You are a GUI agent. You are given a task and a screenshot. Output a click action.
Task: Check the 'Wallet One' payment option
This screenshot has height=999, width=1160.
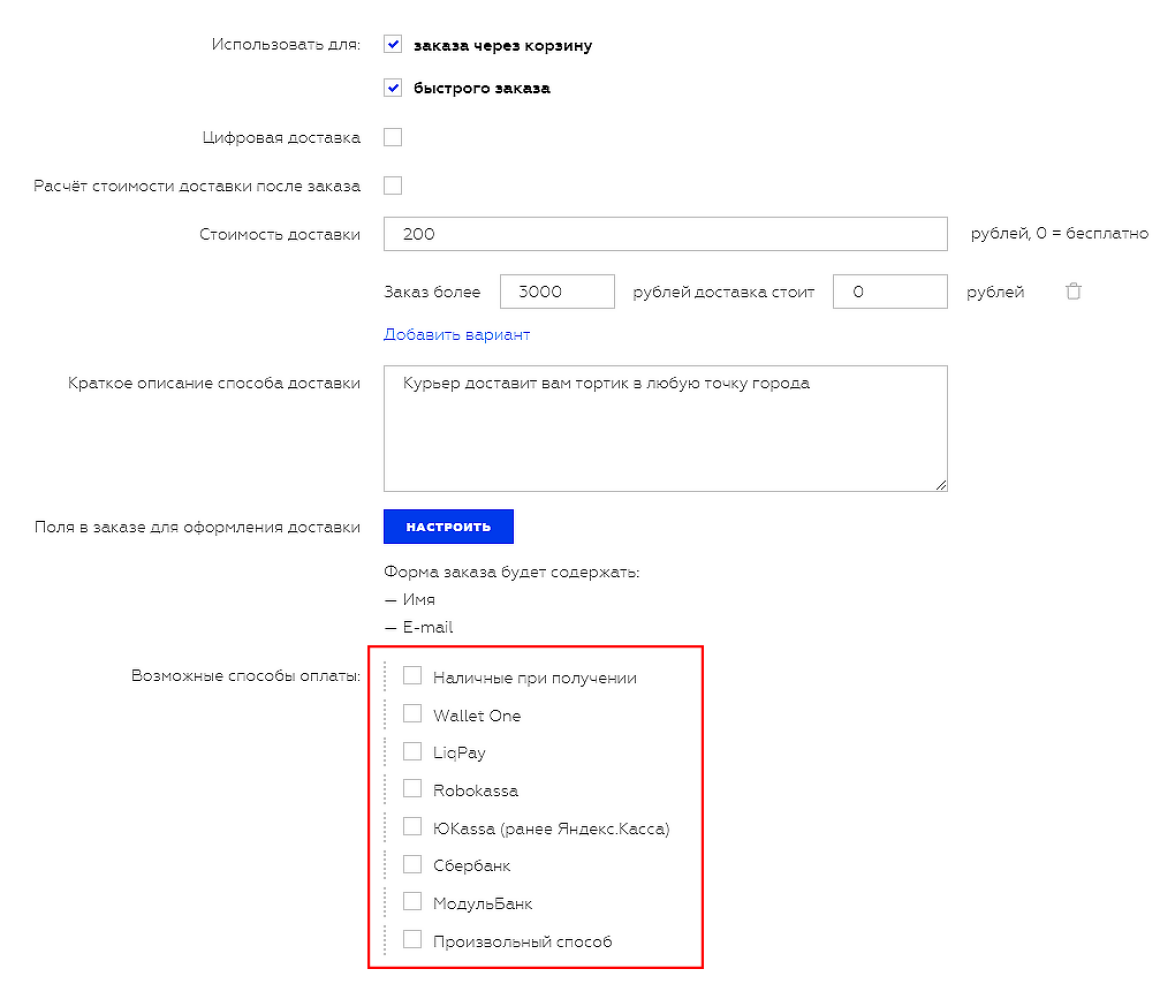[x=412, y=713]
